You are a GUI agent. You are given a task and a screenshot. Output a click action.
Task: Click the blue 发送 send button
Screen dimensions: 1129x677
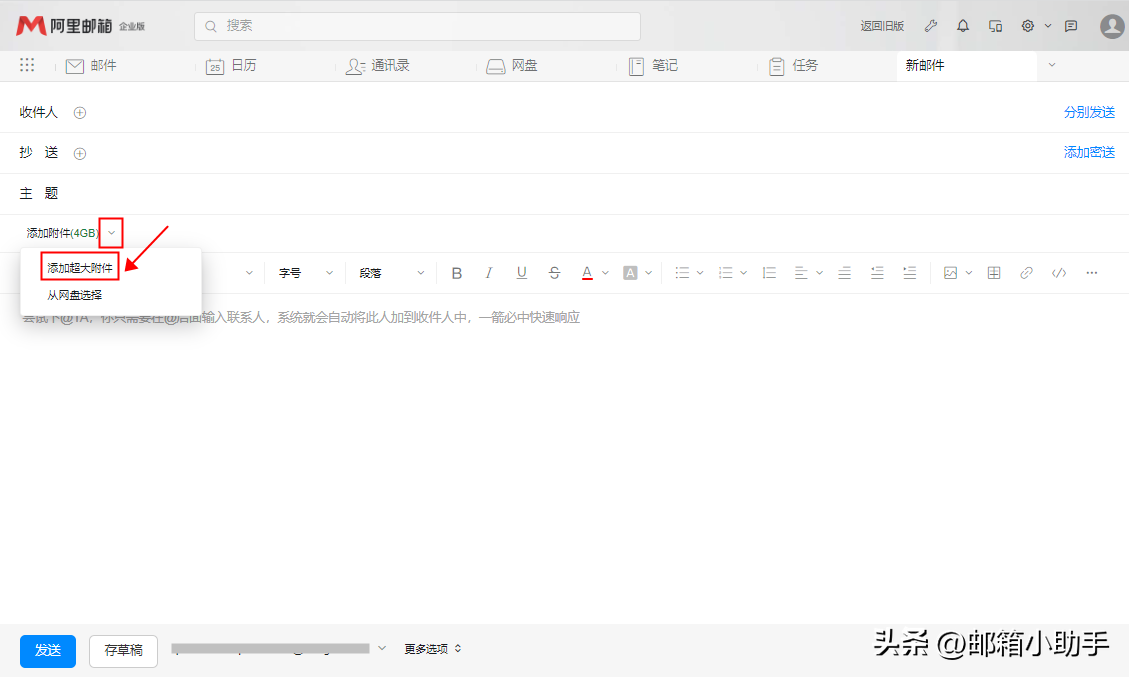[48, 650]
